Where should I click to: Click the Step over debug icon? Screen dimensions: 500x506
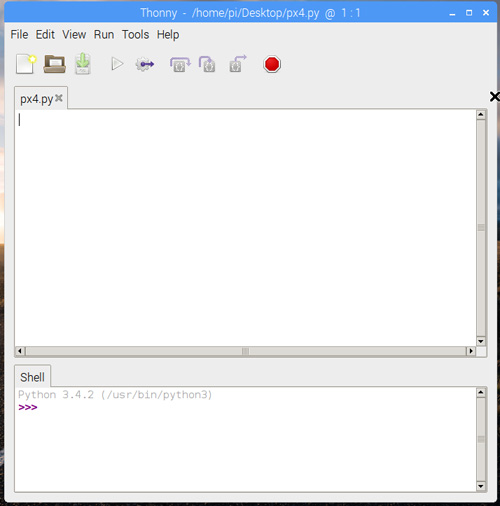(180, 64)
